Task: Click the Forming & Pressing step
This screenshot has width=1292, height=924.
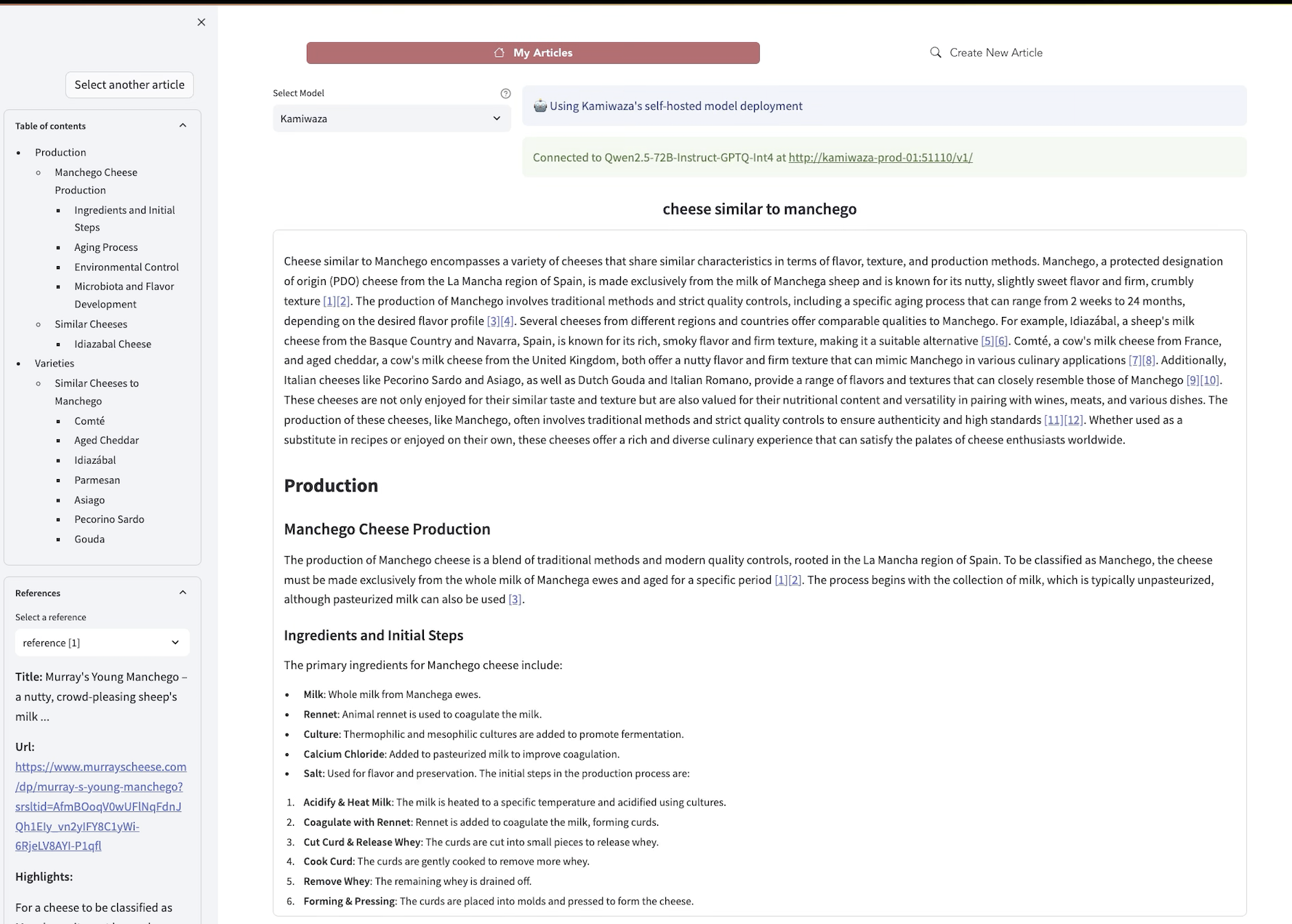Action: [499, 901]
